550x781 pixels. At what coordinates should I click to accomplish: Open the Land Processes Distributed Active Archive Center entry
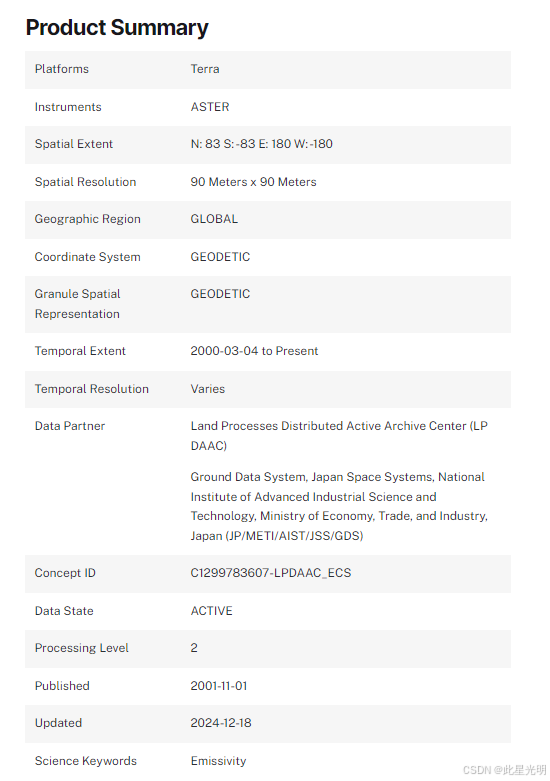[339, 436]
